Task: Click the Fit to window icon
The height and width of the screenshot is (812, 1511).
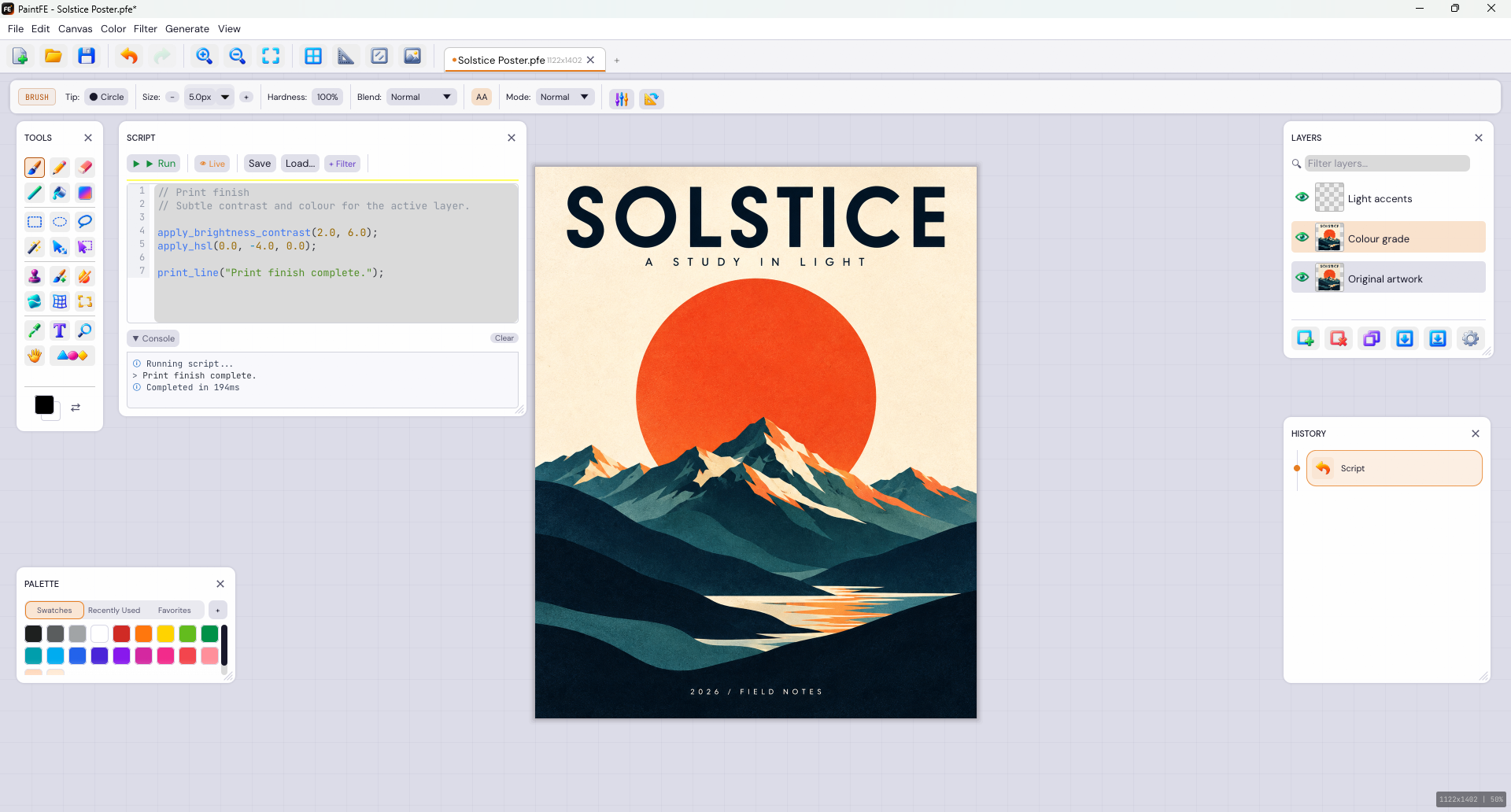Action: (x=271, y=56)
